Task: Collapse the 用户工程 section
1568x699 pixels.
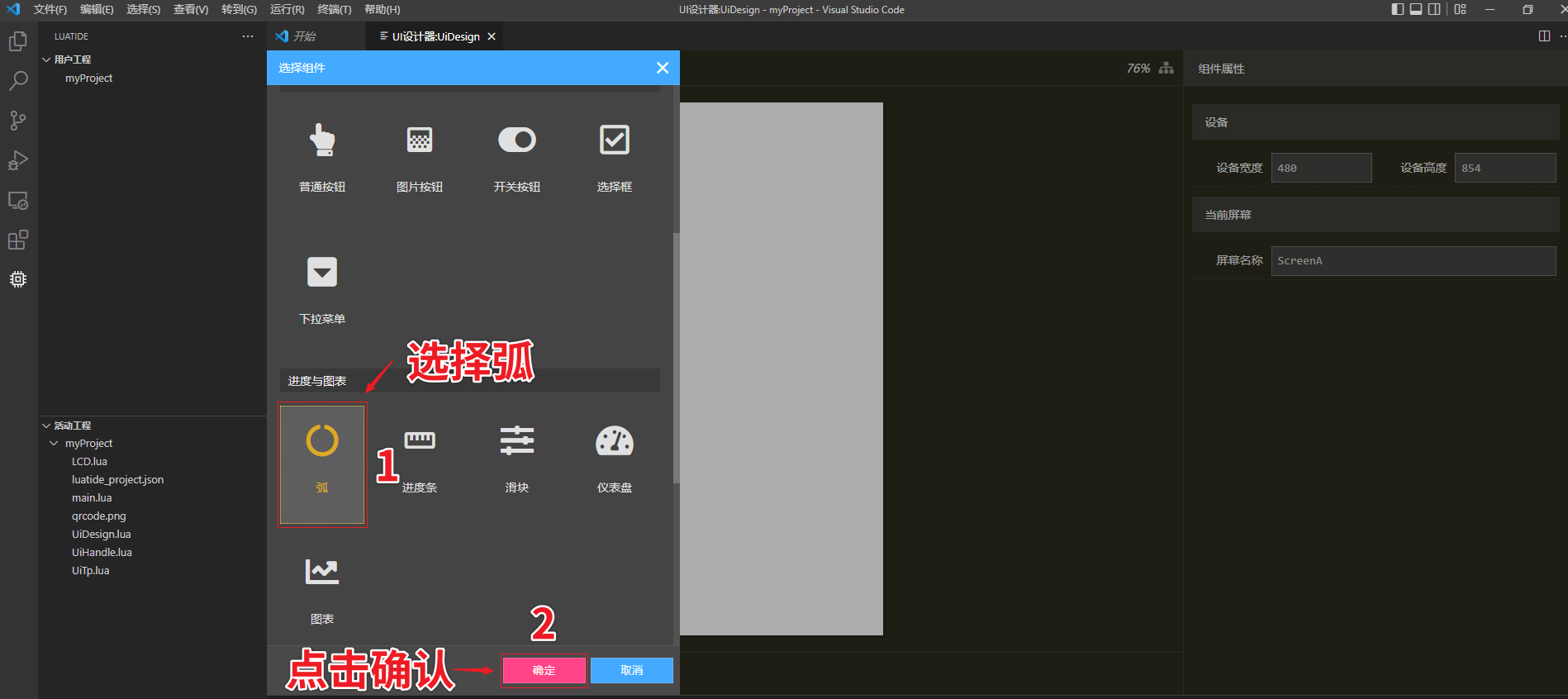Action: pos(46,59)
